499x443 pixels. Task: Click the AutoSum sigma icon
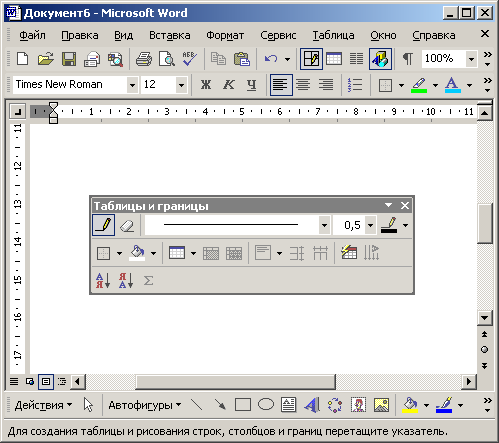pyautogui.click(x=148, y=280)
